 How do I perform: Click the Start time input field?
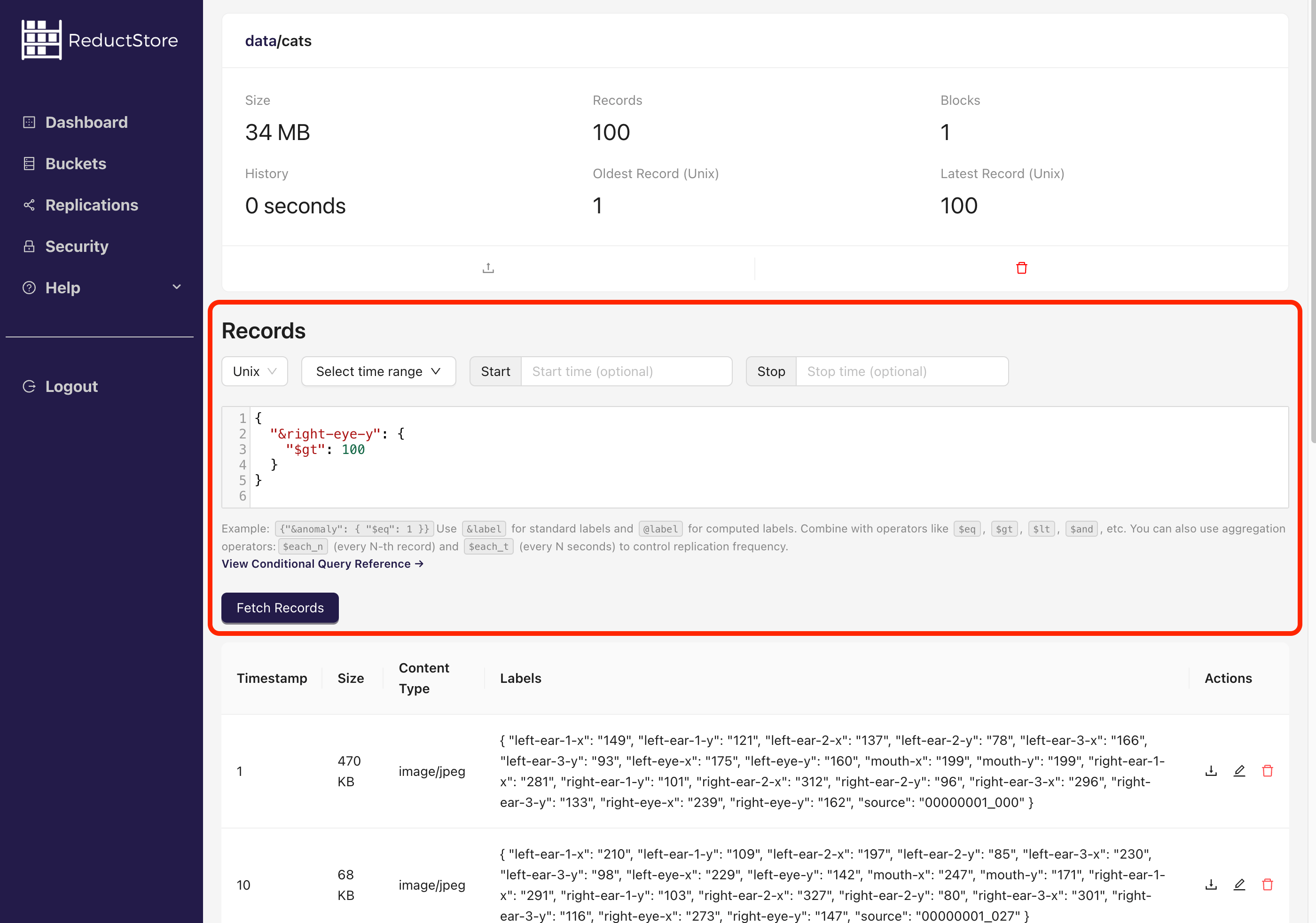[x=626, y=371]
